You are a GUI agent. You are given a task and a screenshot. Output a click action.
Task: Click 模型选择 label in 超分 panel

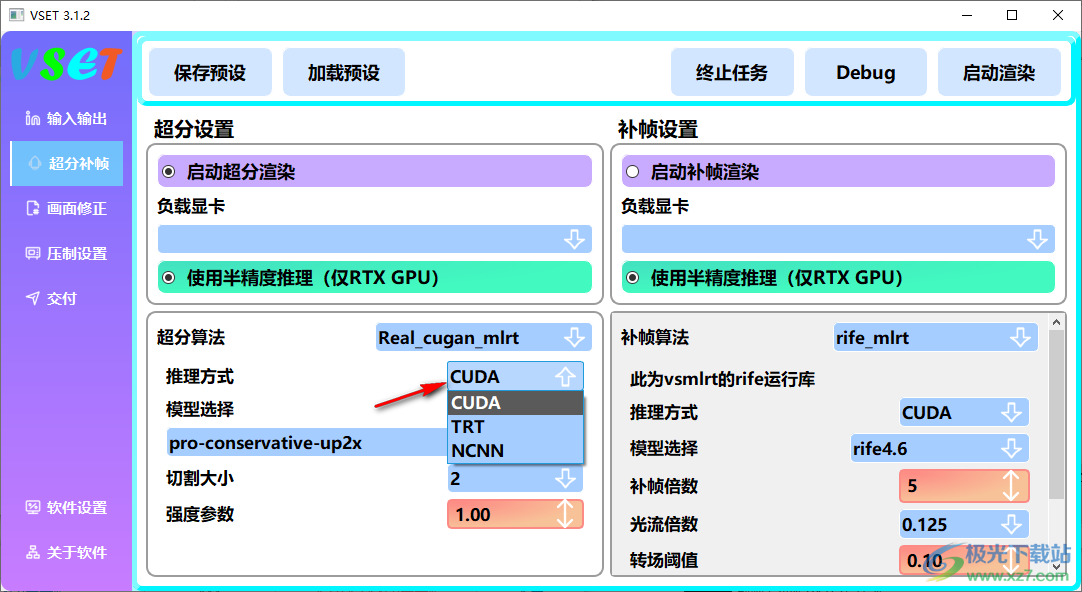[x=200, y=409]
